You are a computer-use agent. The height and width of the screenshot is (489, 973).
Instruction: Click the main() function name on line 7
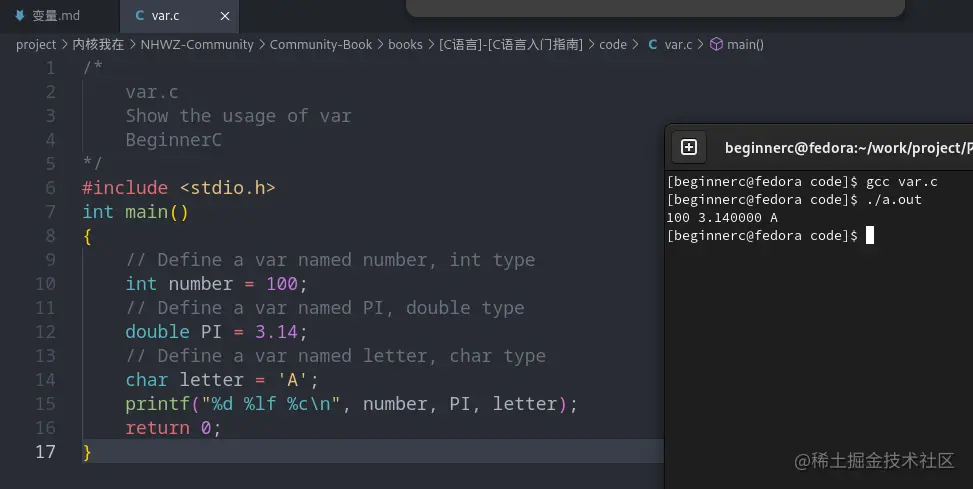point(156,212)
